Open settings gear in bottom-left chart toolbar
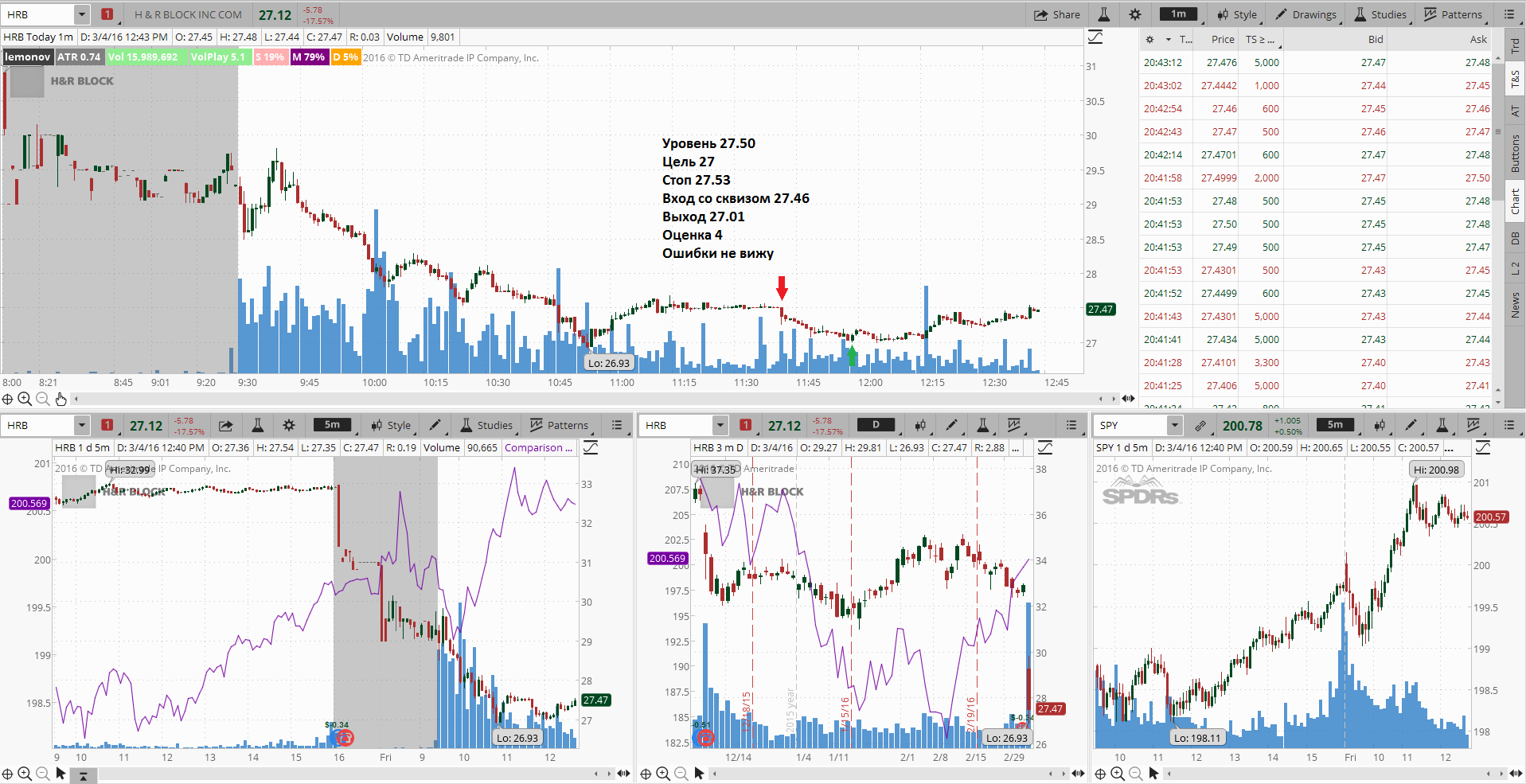The image size is (1526, 784). click(289, 425)
